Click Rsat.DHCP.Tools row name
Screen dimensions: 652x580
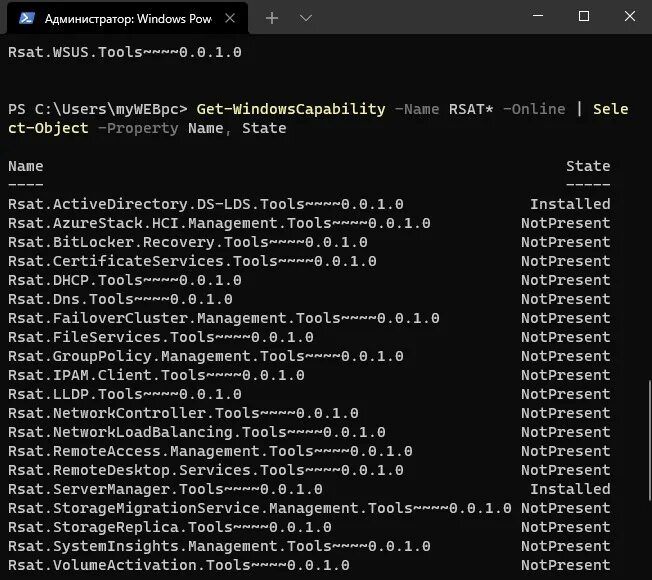click(x=125, y=280)
